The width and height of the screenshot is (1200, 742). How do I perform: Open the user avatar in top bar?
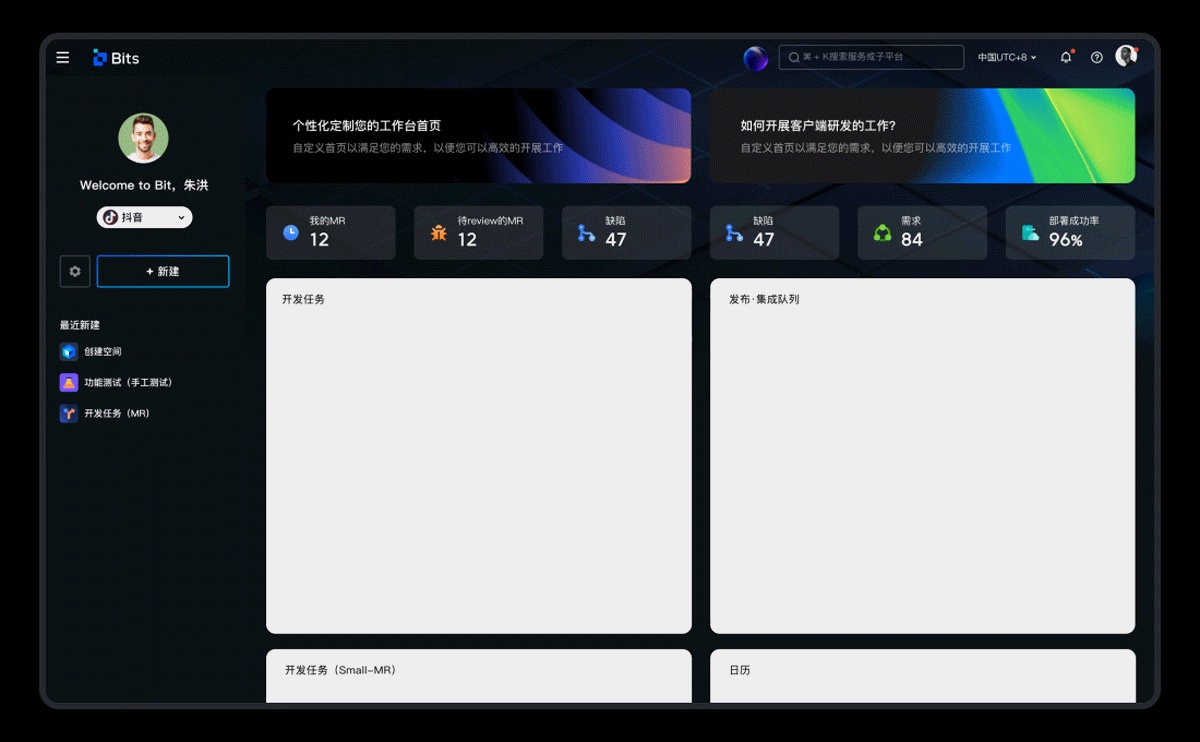[x=1126, y=56]
